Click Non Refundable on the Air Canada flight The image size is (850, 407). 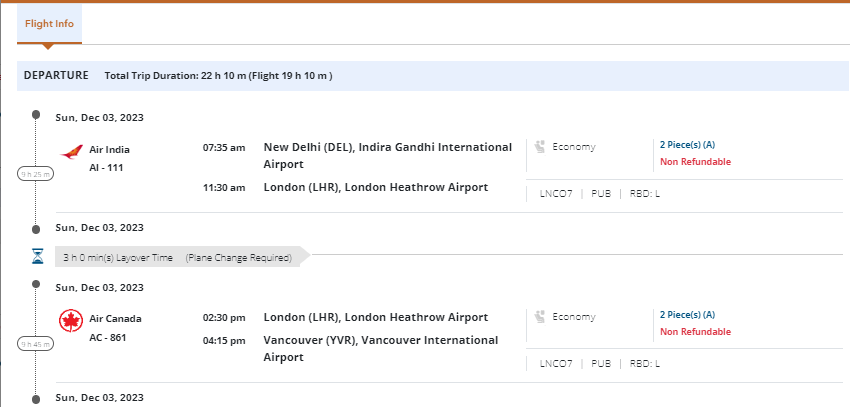click(x=695, y=332)
